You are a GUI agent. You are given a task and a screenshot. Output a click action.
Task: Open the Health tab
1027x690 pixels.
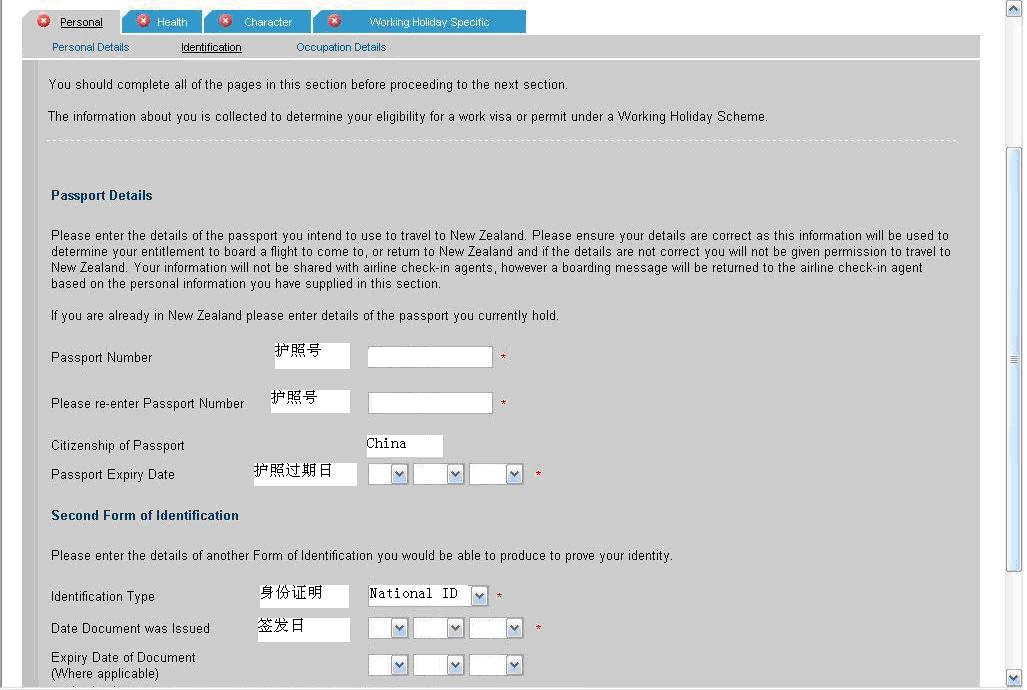pyautogui.click(x=172, y=22)
